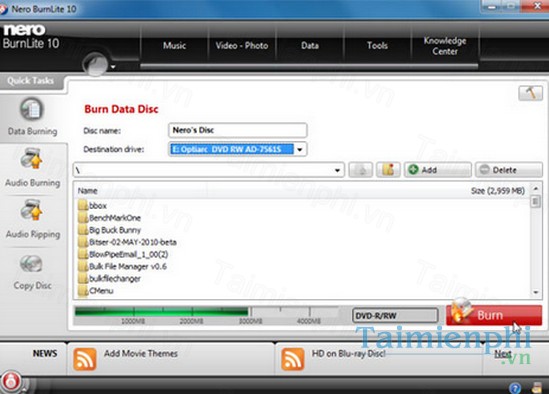Open the DVD-R/RW disc type selector
The image size is (549, 394).
[395, 315]
